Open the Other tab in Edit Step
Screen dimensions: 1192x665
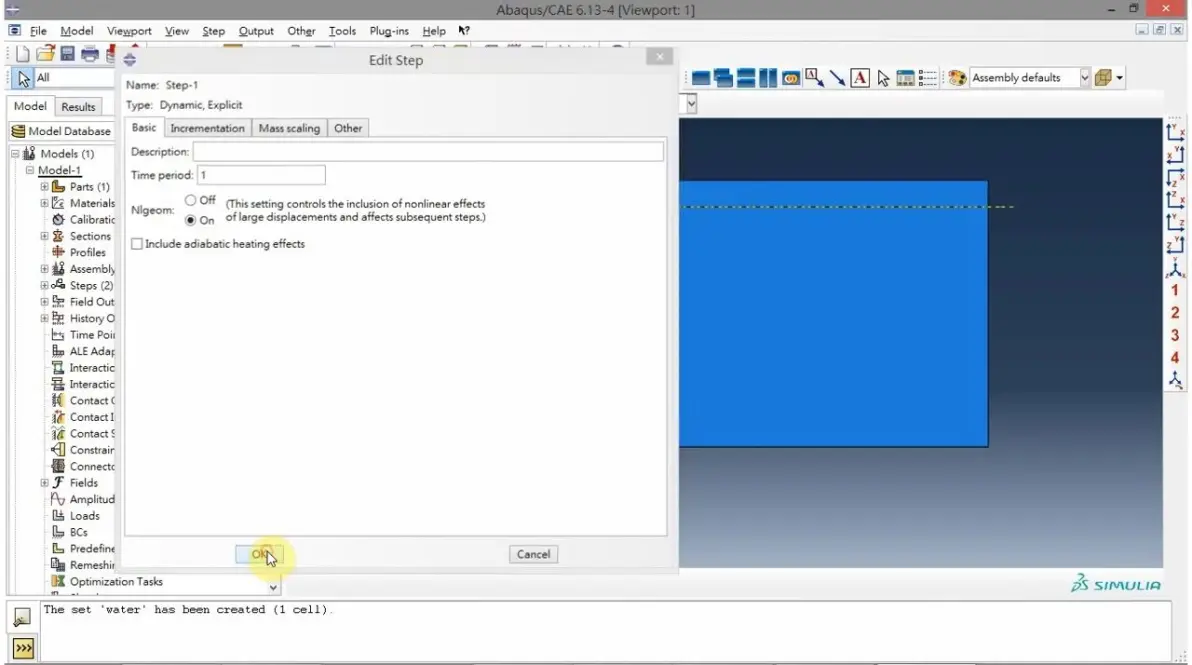click(x=348, y=128)
